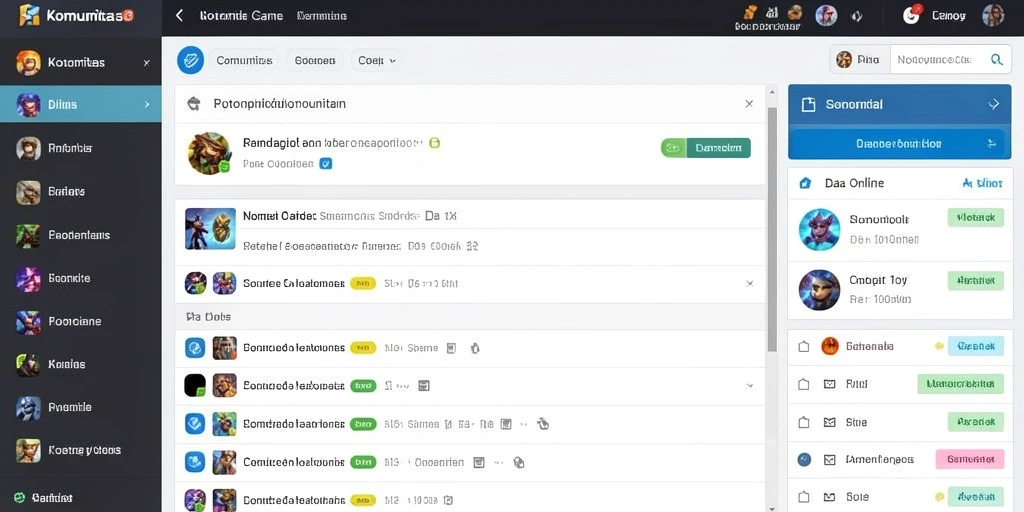This screenshot has height=512, width=1024.
Task: Tick the checkbox beside Sole row
Action: pyautogui.click(x=804, y=497)
